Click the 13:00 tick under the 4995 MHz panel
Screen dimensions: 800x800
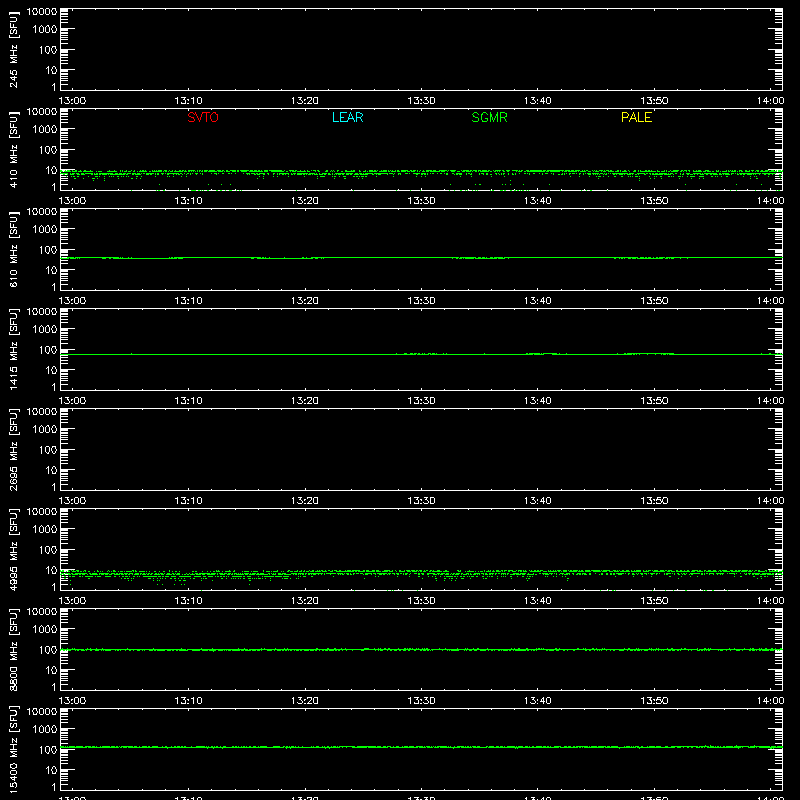click(x=72, y=601)
